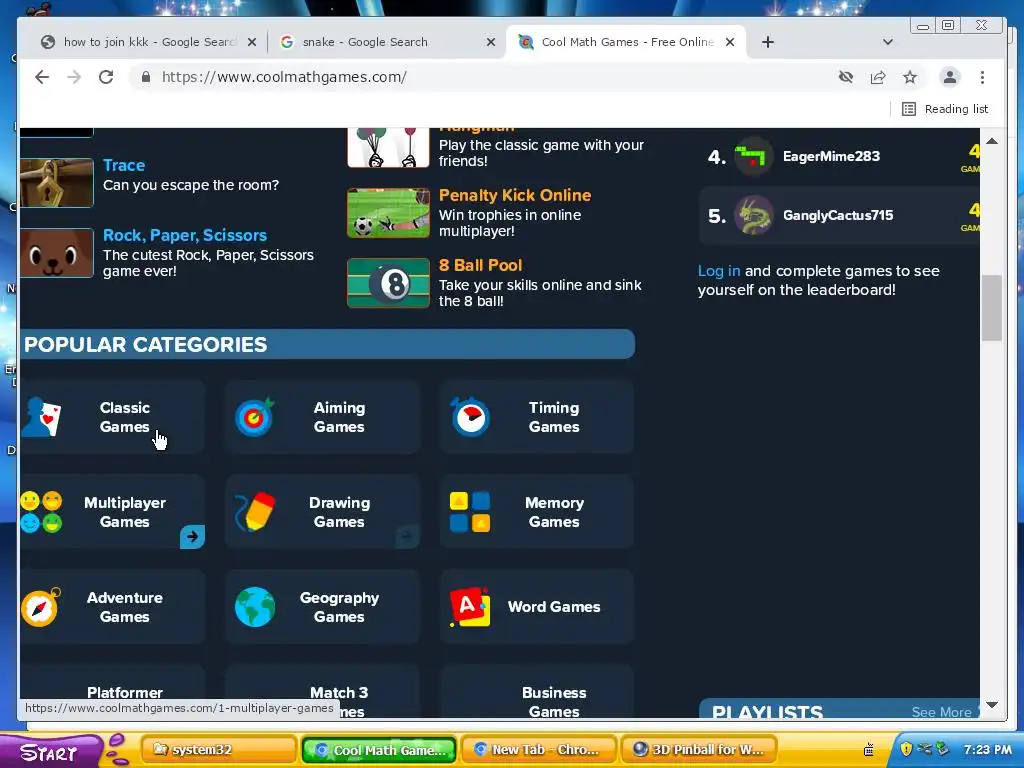Viewport: 1024px width, 768px height.
Task: Click the EagerMime283 snake avatar
Action: tap(754, 156)
